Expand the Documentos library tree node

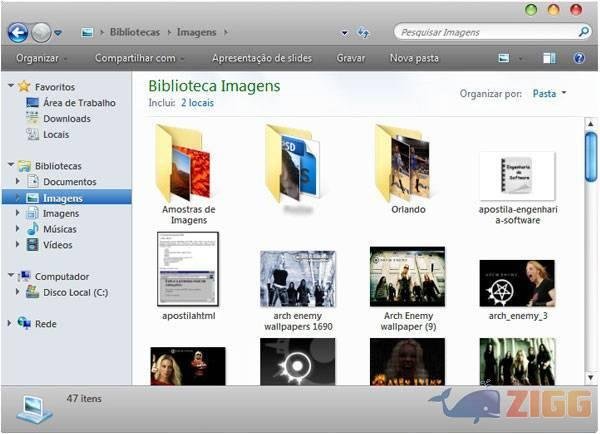[x=18, y=182]
